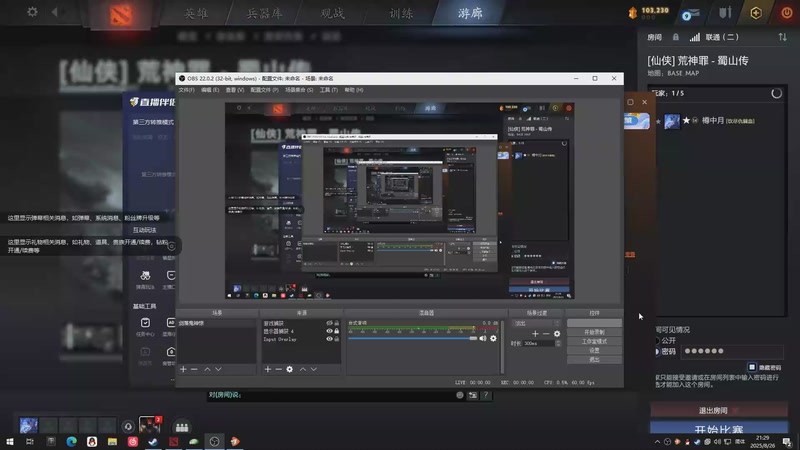Image resolution: width=800 pixels, height=450 pixels.
Task: Click the Windows Start button
Action: (x=10, y=442)
